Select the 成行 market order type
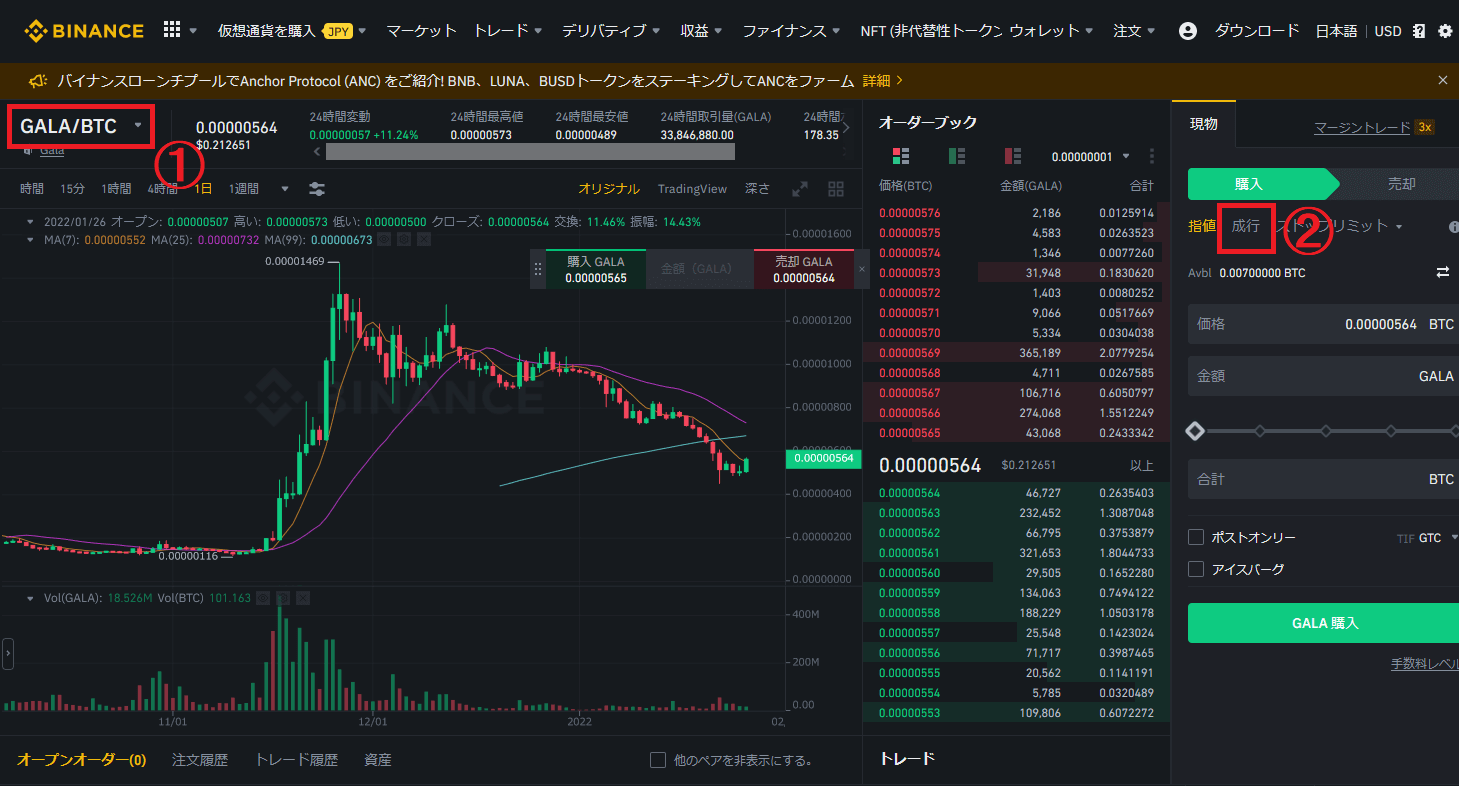This screenshot has width=1459, height=786. [1246, 226]
